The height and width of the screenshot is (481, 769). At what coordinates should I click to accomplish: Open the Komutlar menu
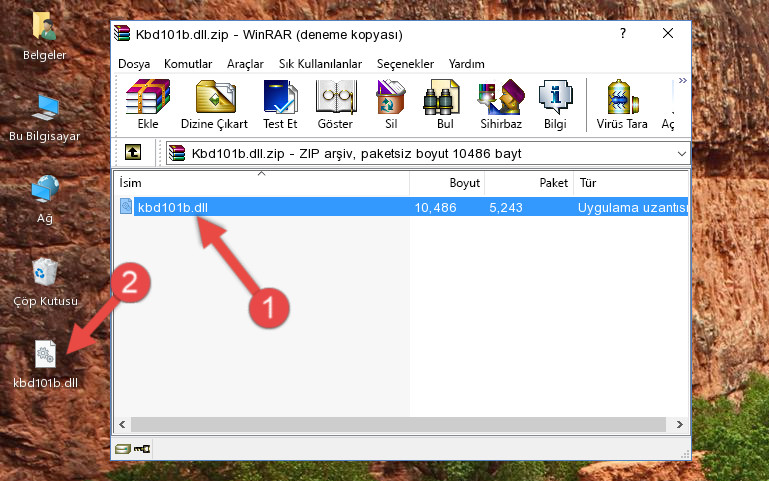pos(188,64)
